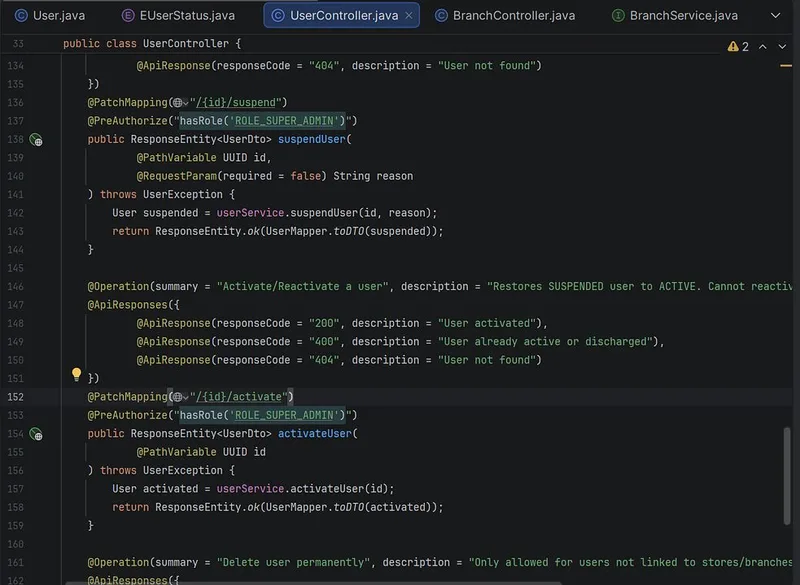Click "User activated" description string

[x=487, y=323]
